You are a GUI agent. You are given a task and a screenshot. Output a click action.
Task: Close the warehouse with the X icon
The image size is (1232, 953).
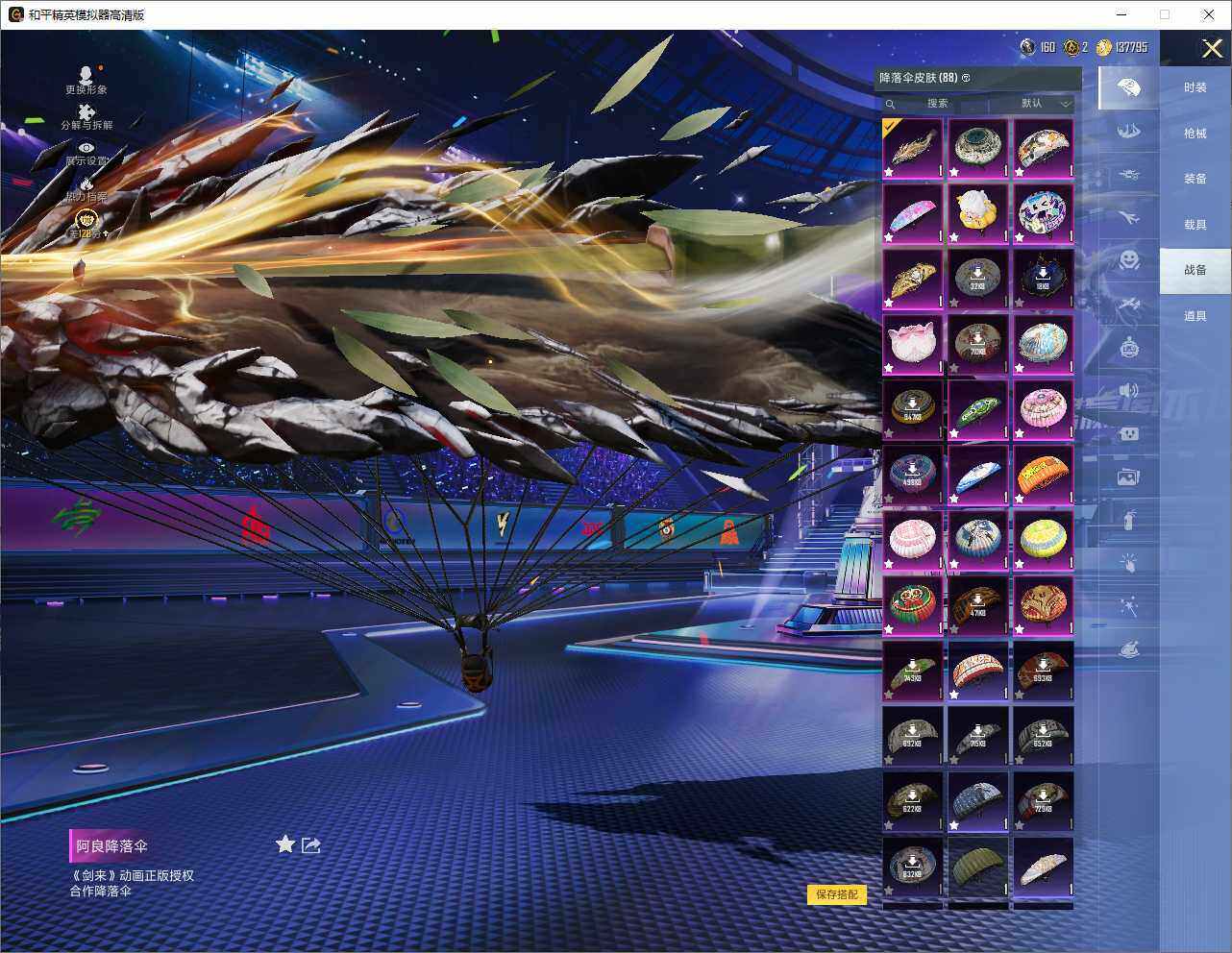click(x=1212, y=48)
